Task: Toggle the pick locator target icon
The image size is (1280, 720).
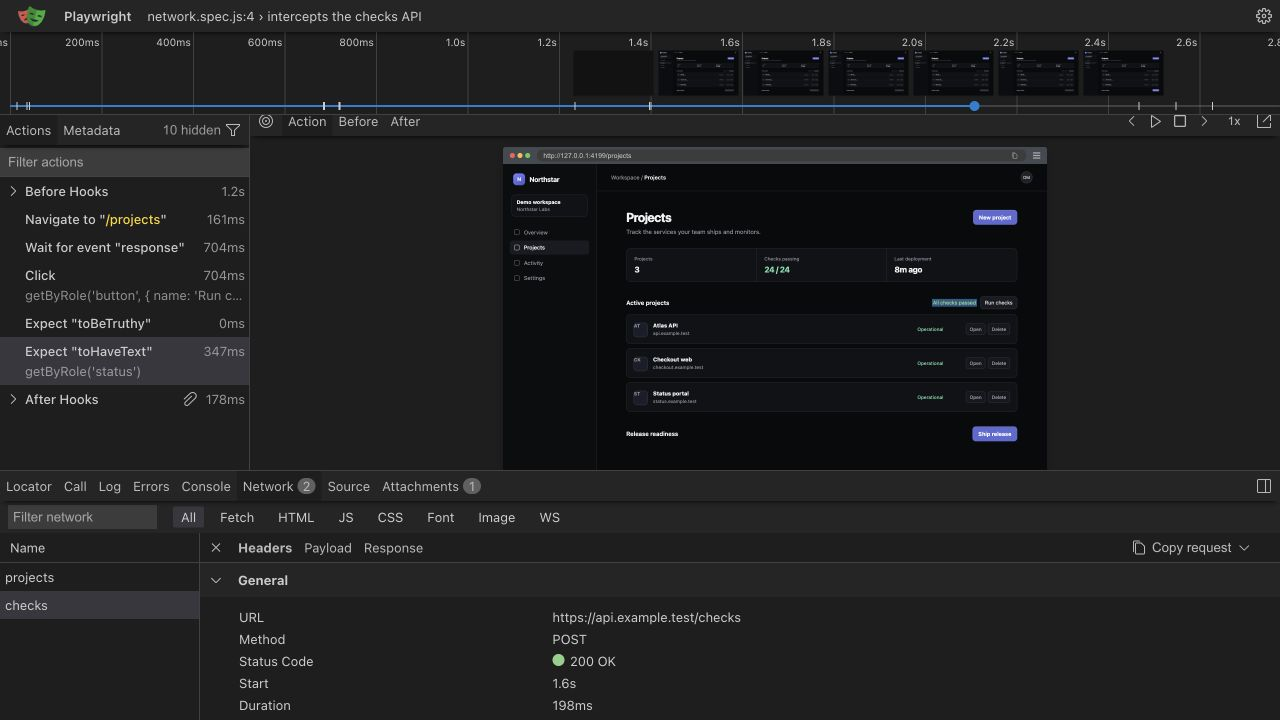Action: [x=266, y=121]
